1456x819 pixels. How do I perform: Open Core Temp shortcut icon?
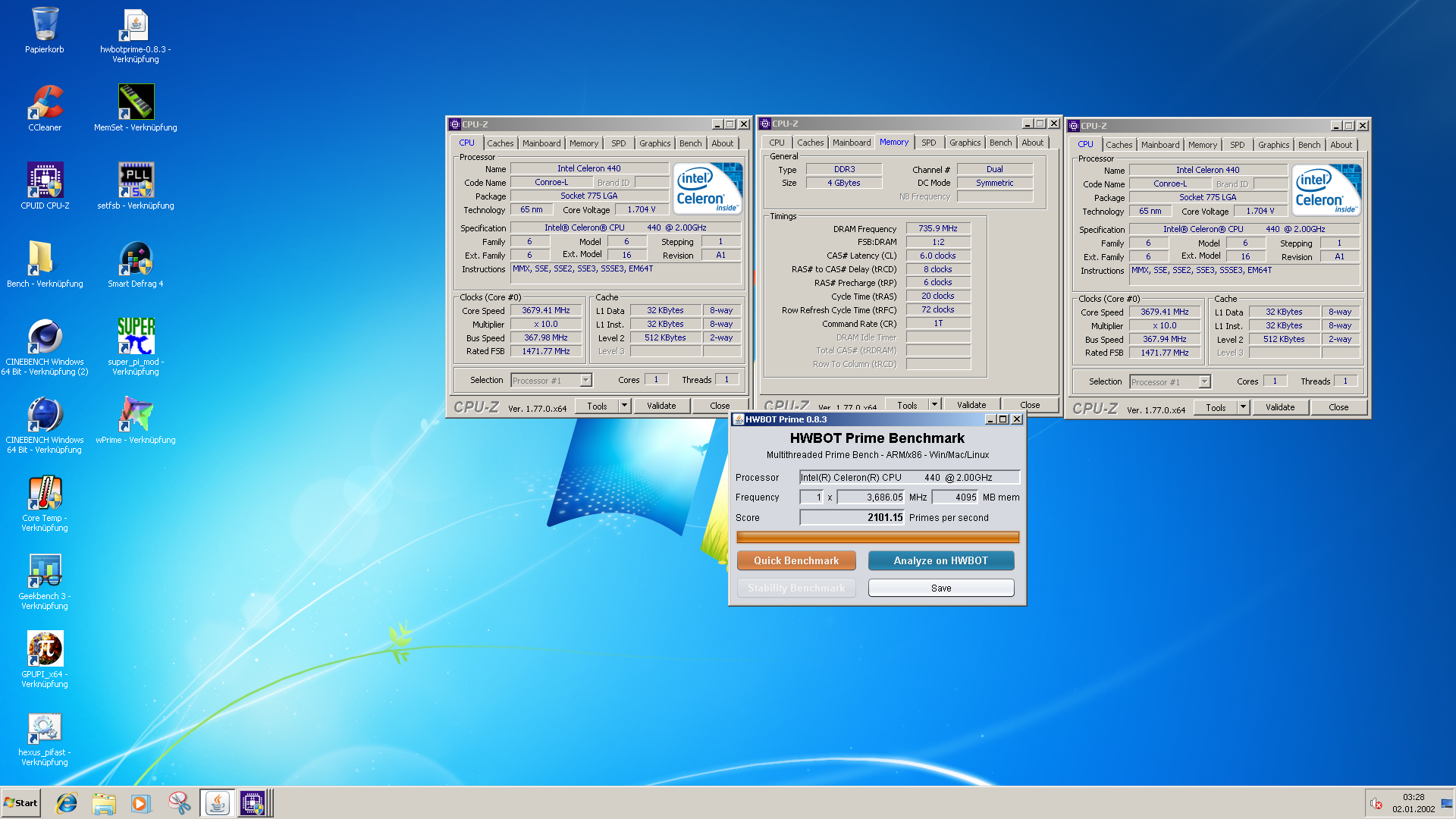point(45,504)
